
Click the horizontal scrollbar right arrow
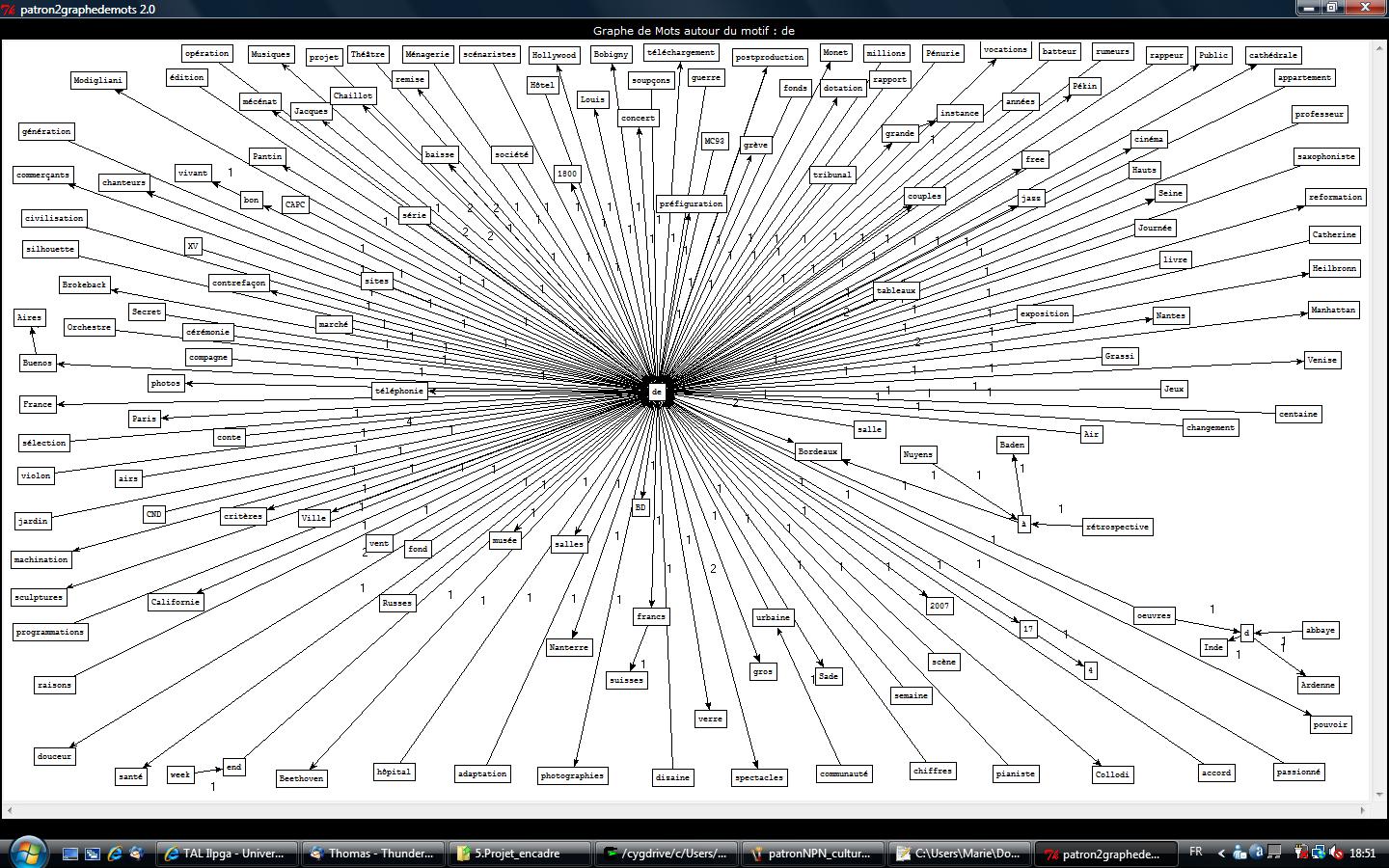(1364, 810)
